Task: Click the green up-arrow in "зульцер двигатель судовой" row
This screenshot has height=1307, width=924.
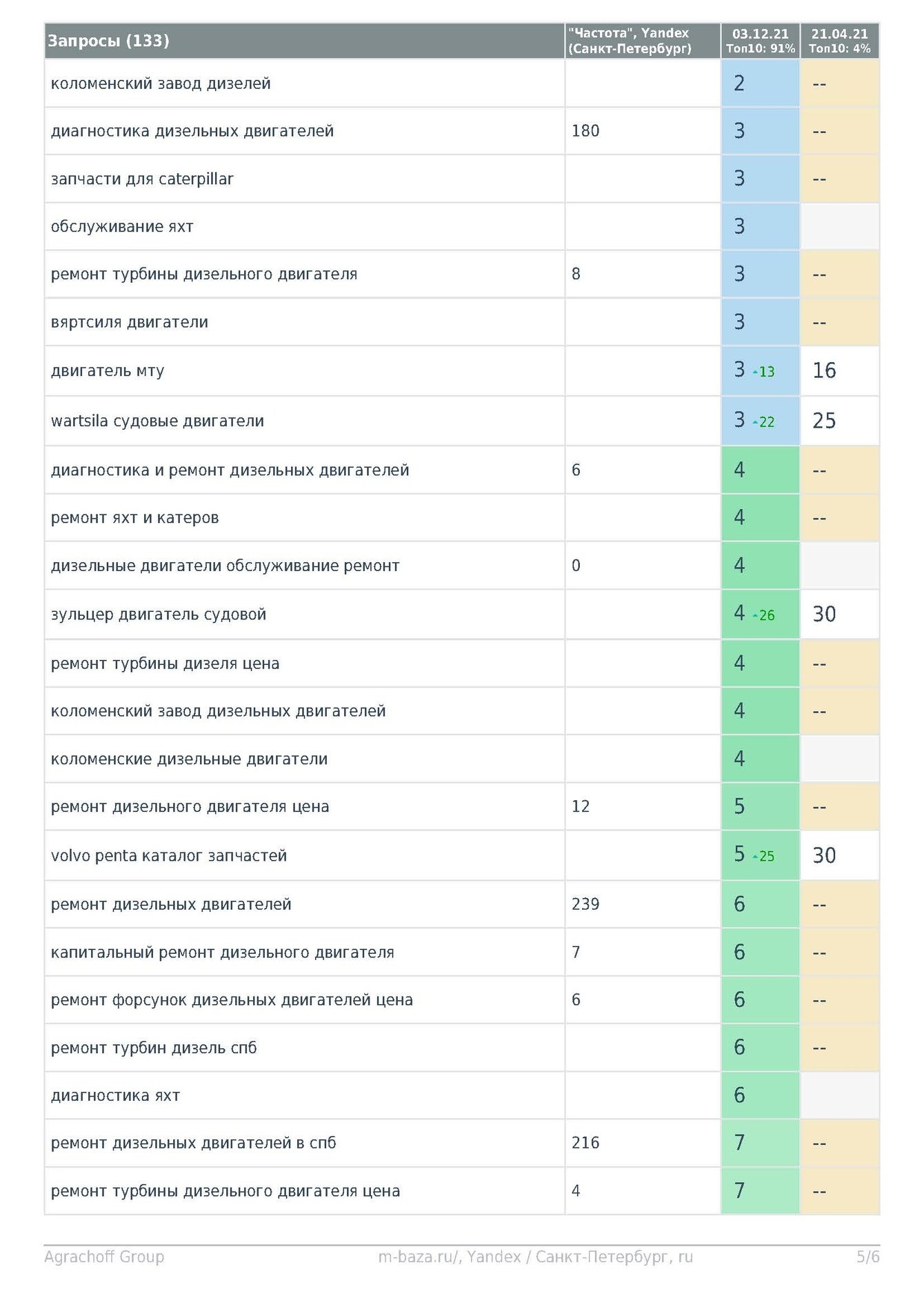Action: click(755, 615)
